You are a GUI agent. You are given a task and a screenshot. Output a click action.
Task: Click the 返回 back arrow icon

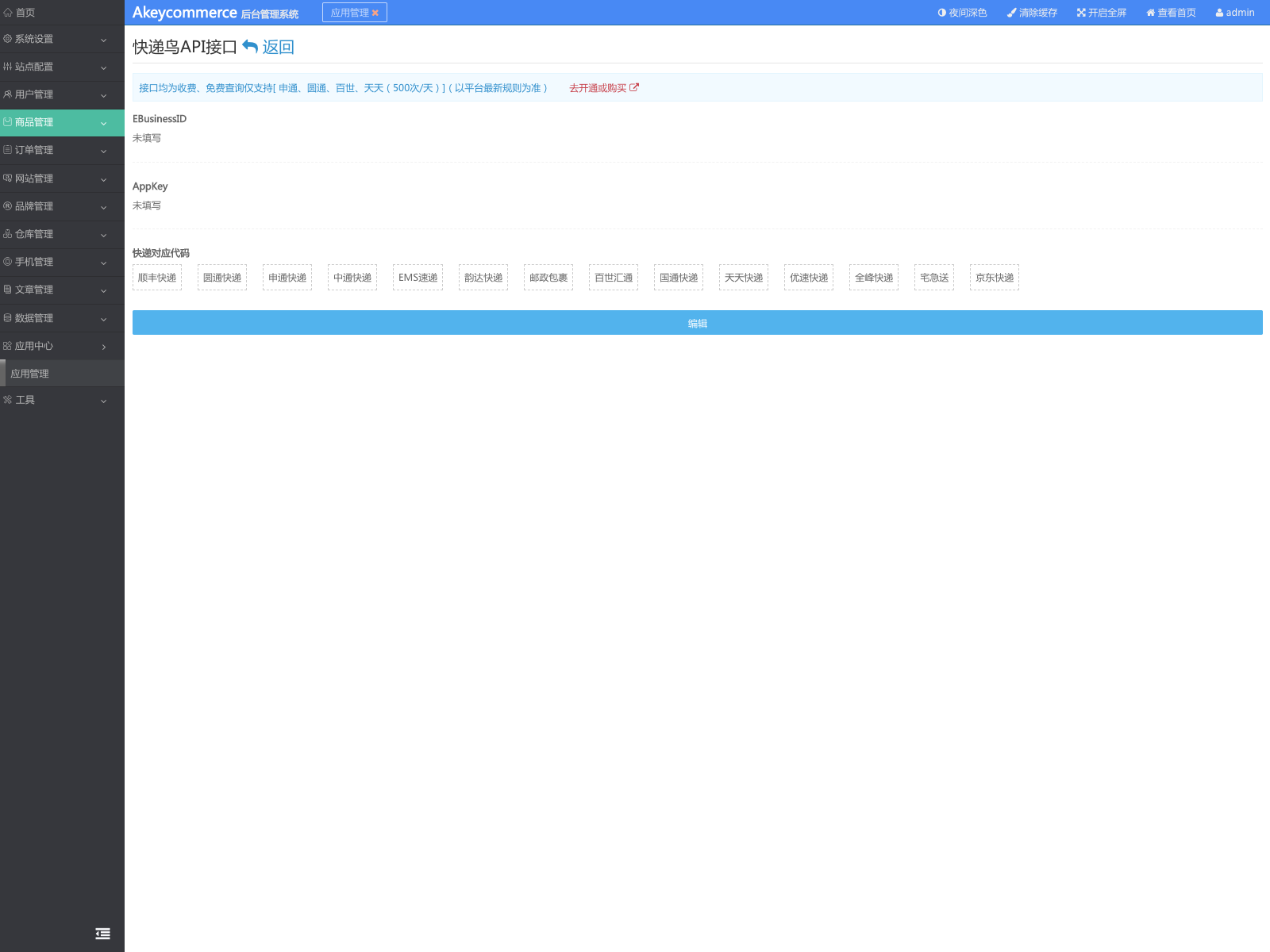[x=250, y=47]
